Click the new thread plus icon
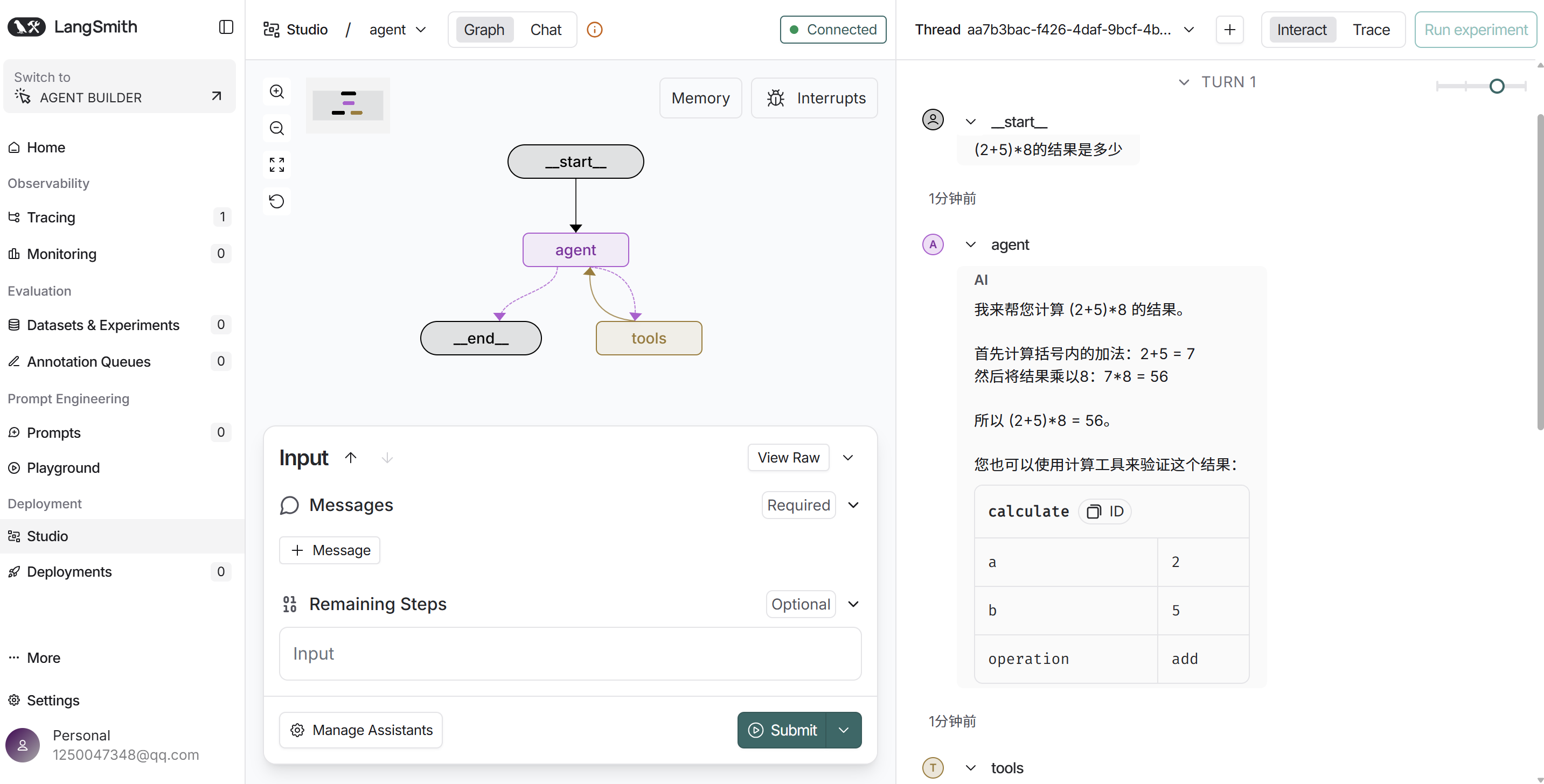 (x=1229, y=30)
